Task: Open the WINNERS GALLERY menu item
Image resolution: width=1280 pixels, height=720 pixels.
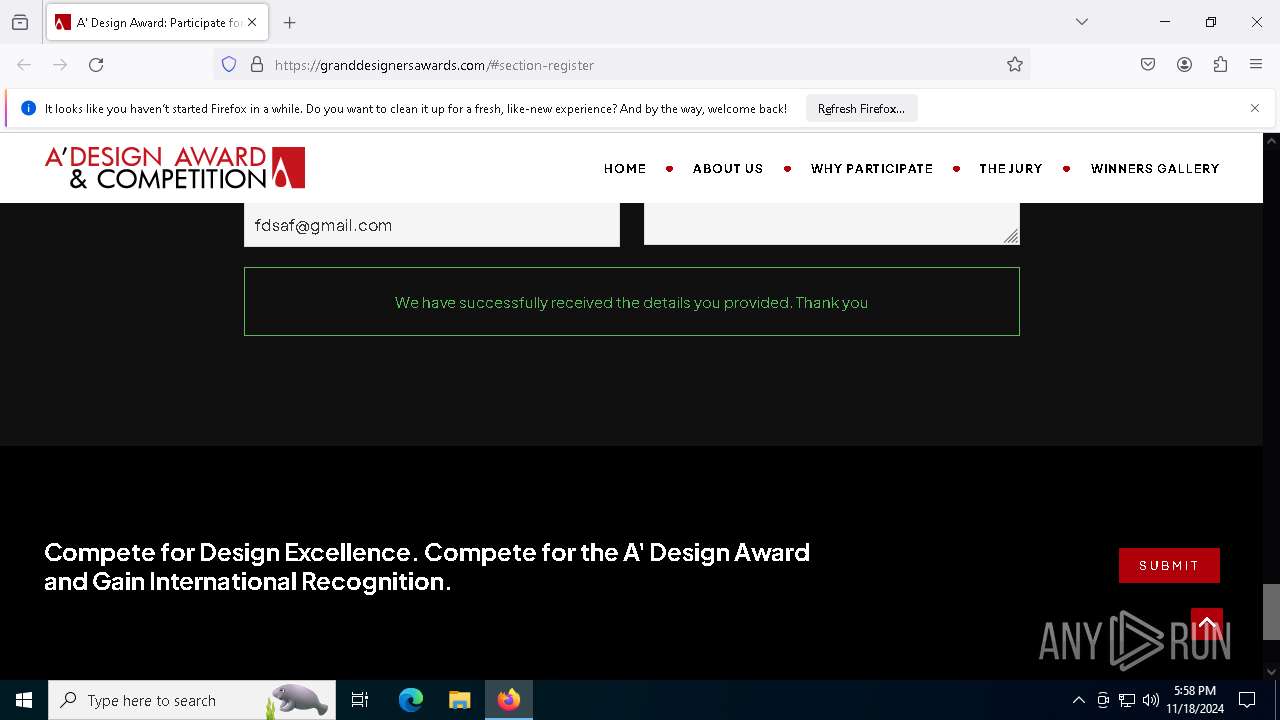Action: (1155, 168)
